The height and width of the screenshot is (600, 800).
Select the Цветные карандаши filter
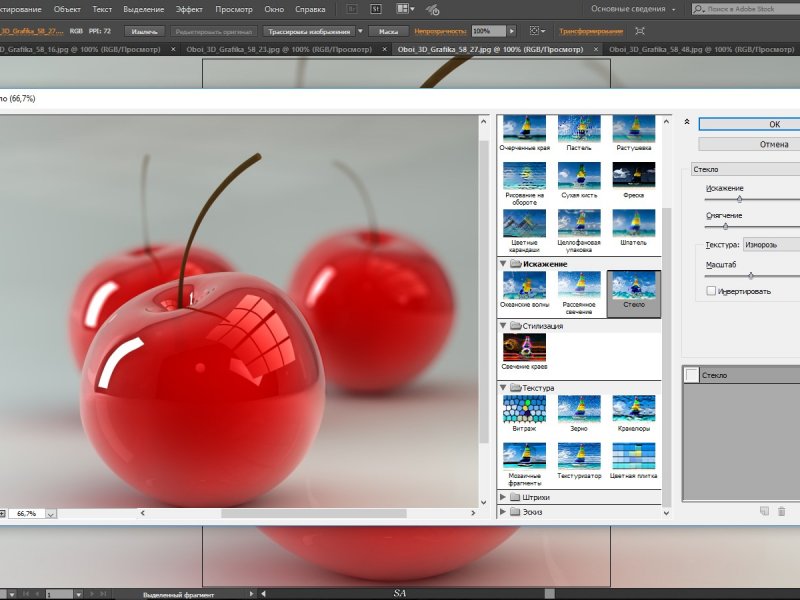[524, 231]
